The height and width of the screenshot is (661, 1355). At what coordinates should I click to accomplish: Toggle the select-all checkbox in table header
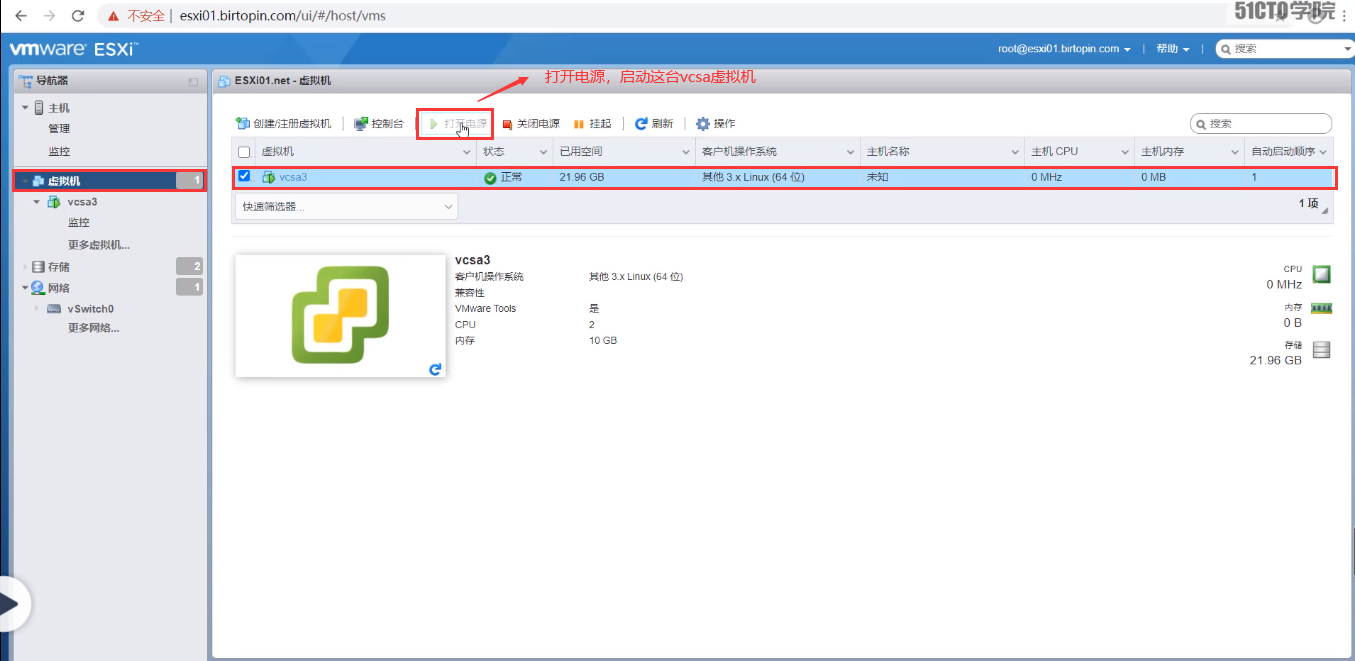[244, 152]
